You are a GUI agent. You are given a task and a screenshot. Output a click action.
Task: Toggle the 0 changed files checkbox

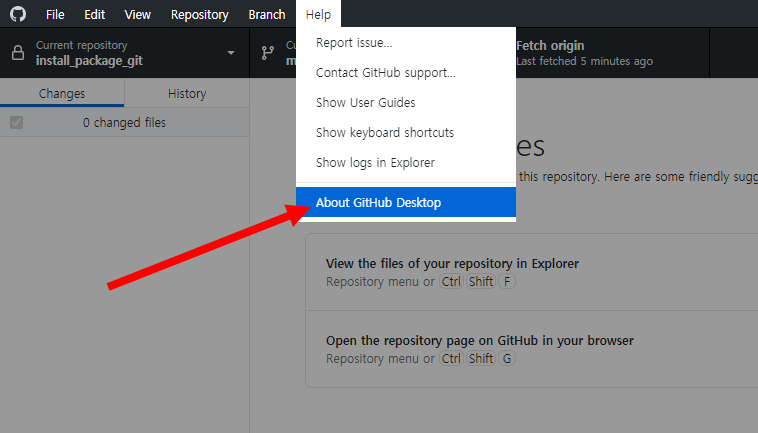(x=16, y=122)
